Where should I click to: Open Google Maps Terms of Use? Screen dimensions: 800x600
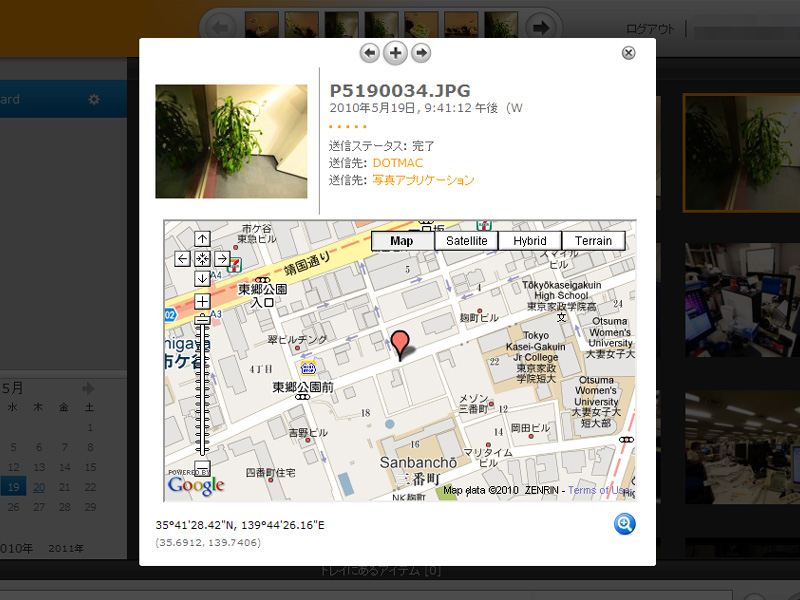599,489
